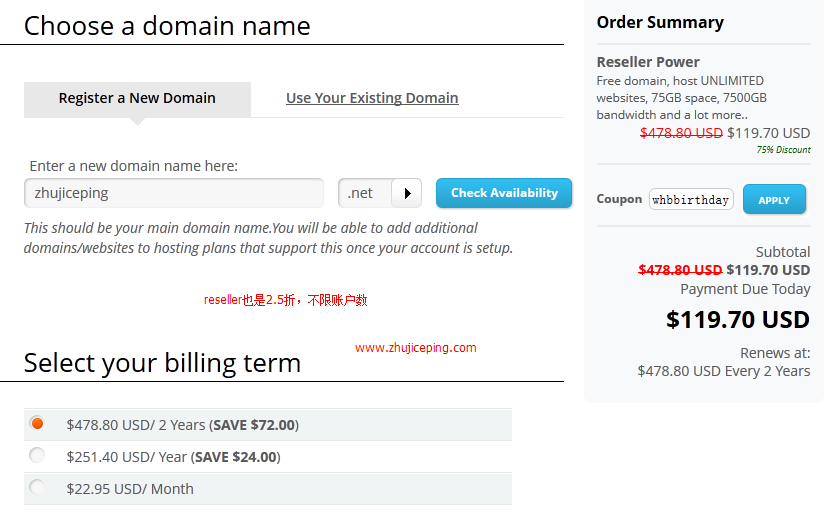Apply the coupon with APPLY button
Image resolution: width=833 pixels, height=531 pixels.
pyautogui.click(x=774, y=200)
